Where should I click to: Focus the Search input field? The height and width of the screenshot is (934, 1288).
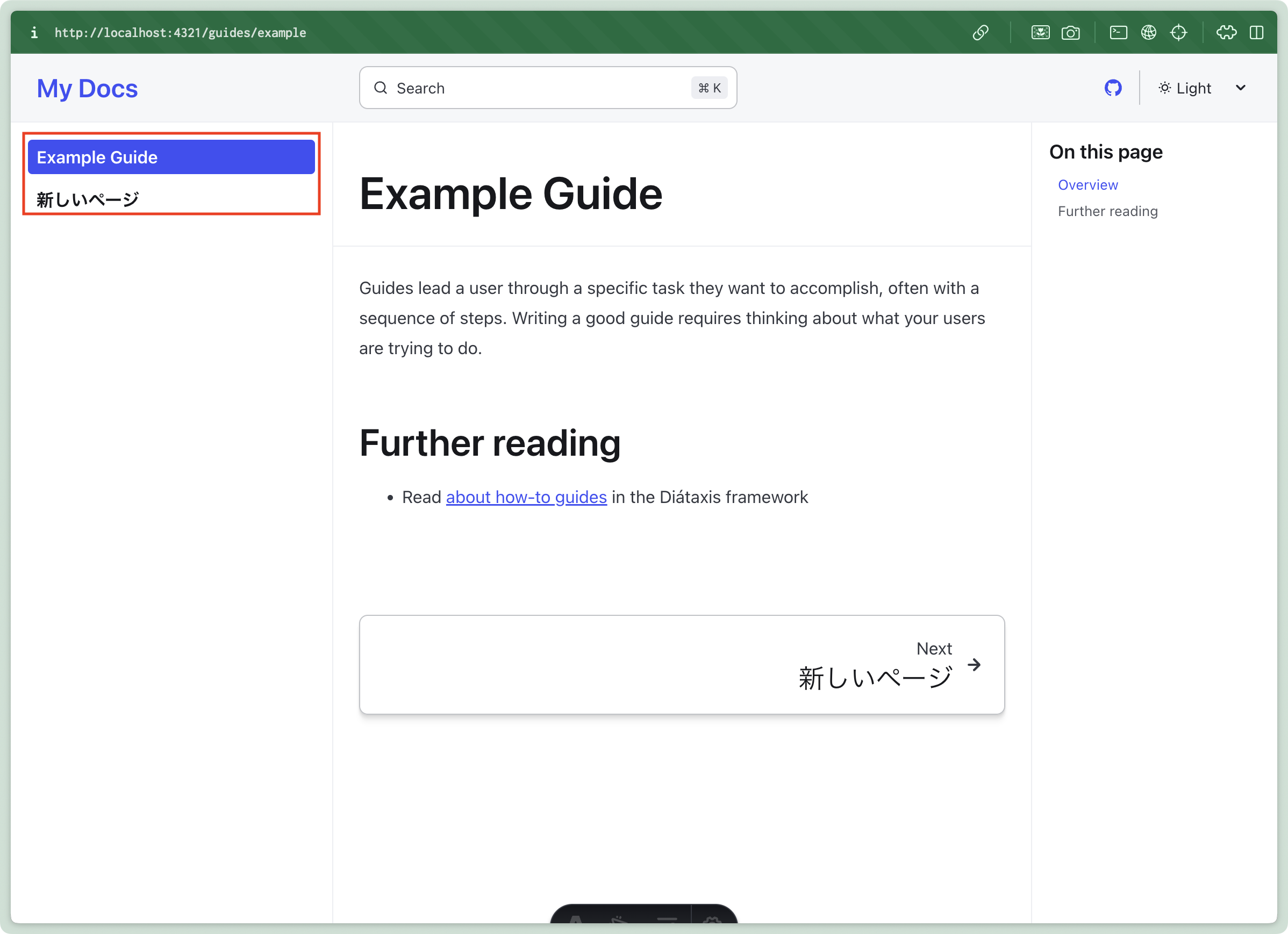548,88
